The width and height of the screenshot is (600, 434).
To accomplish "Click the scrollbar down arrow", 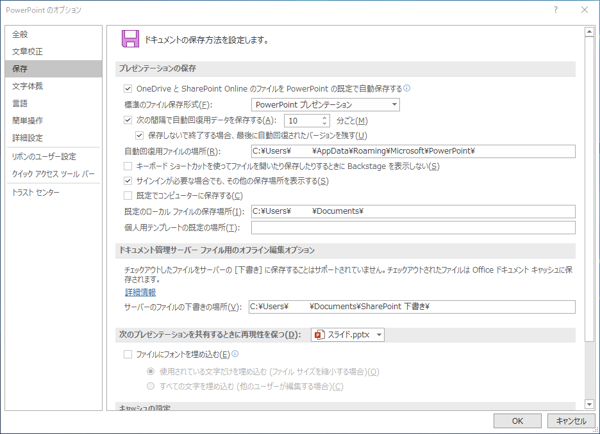I will point(589,404).
